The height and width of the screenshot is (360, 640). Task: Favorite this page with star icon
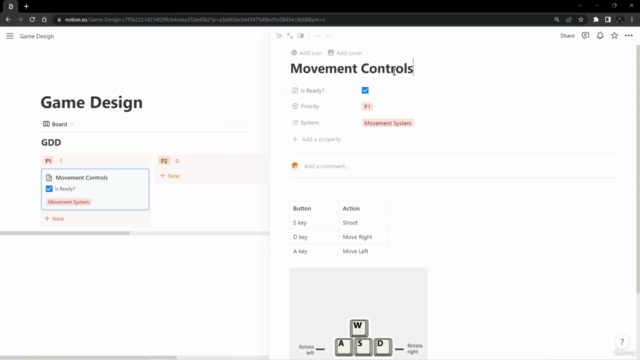[614, 36]
